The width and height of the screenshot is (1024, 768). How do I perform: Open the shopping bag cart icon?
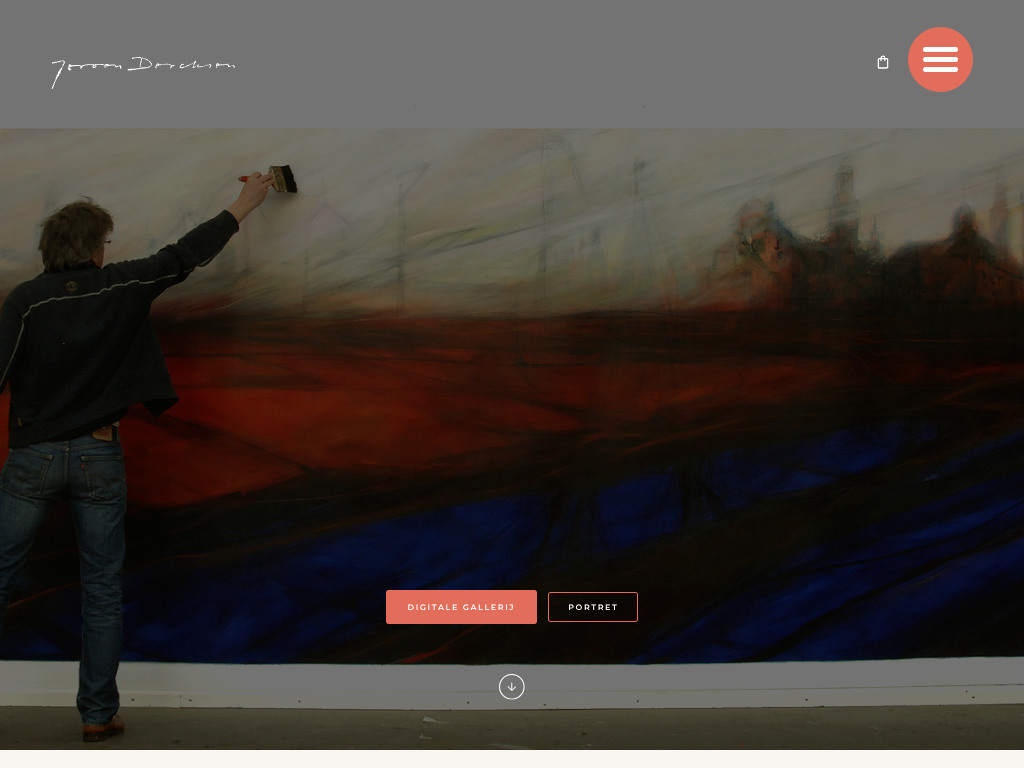[883, 62]
